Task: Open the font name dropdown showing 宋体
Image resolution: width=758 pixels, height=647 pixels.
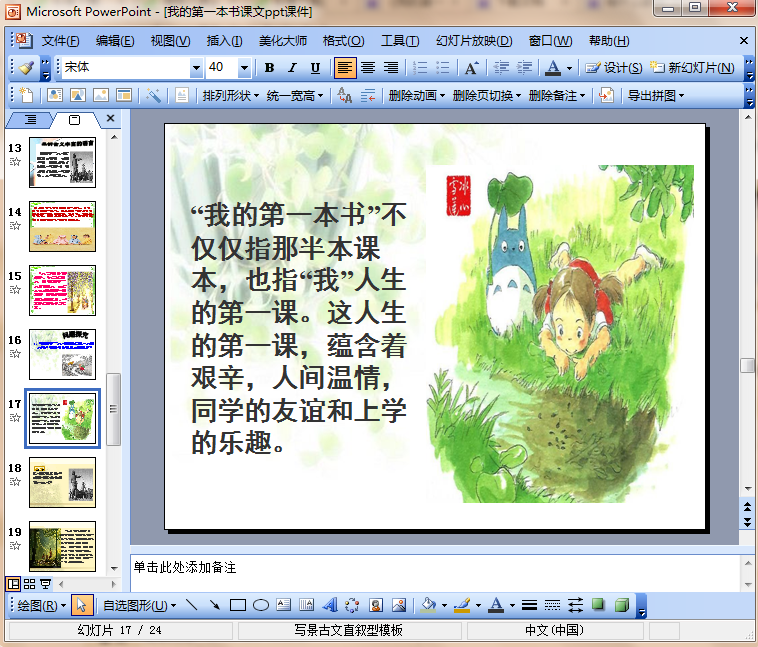Action: point(196,68)
